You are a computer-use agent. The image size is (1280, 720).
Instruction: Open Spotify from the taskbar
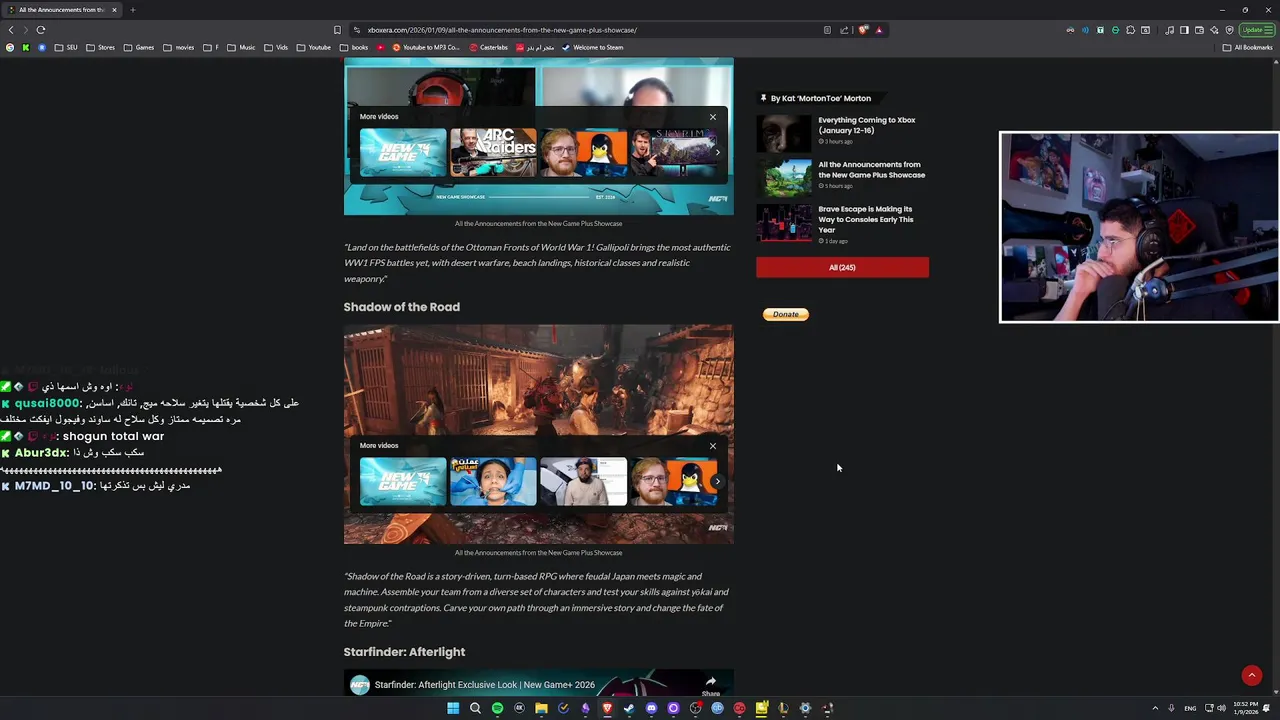[x=497, y=708]
